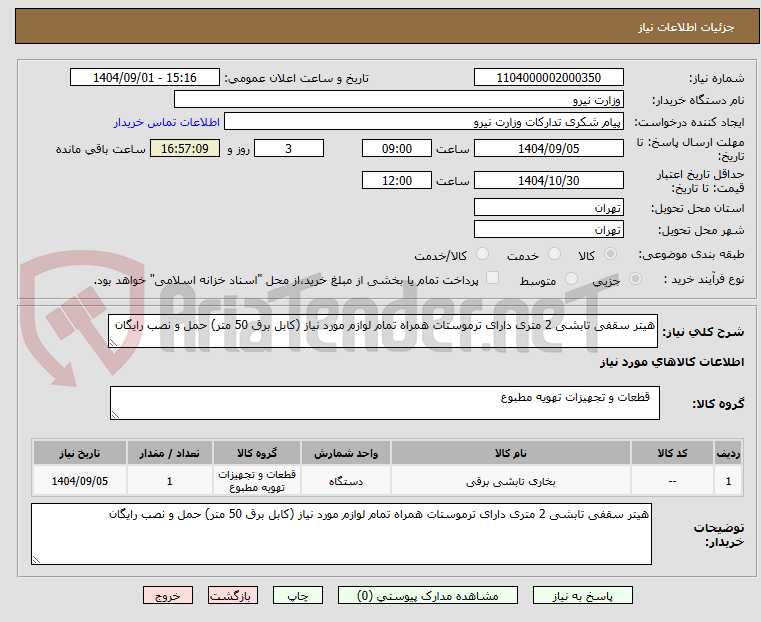Screen dimensions: 761x622
Task: Click the گروه کالا text area
Action: point(384,403)
